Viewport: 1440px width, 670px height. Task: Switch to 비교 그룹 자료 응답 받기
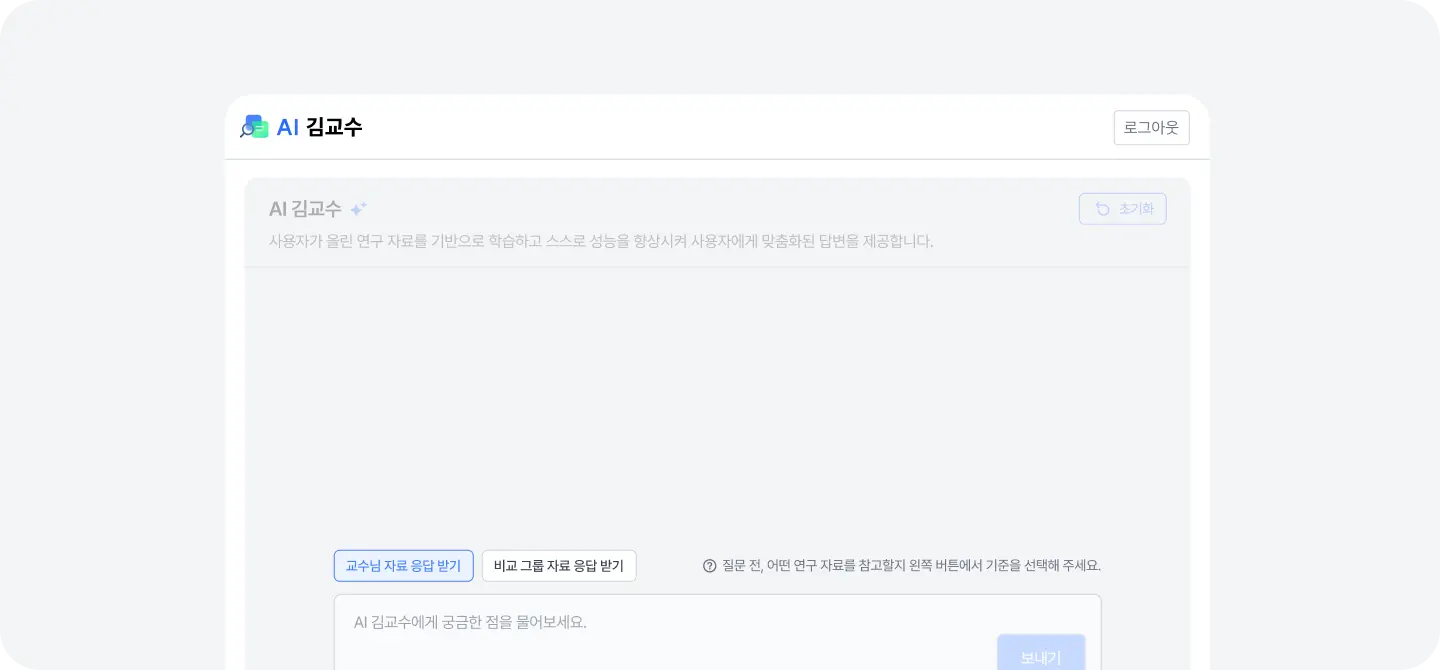click(x=558, y=566)
